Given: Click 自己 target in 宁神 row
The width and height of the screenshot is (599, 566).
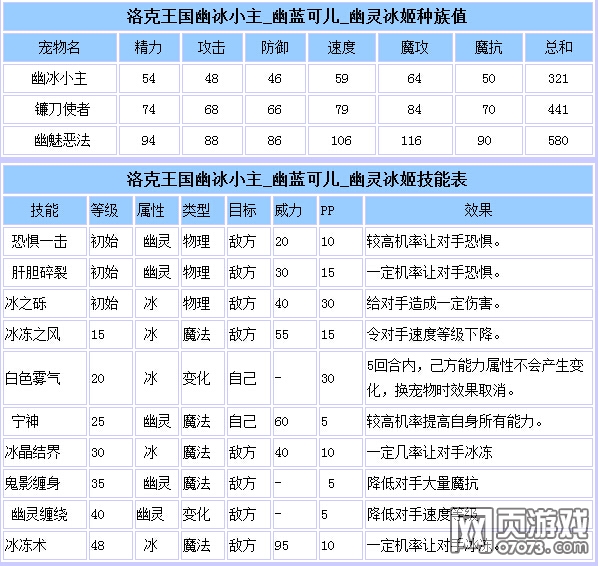Looking at the screenshot, I should point(242,422).
